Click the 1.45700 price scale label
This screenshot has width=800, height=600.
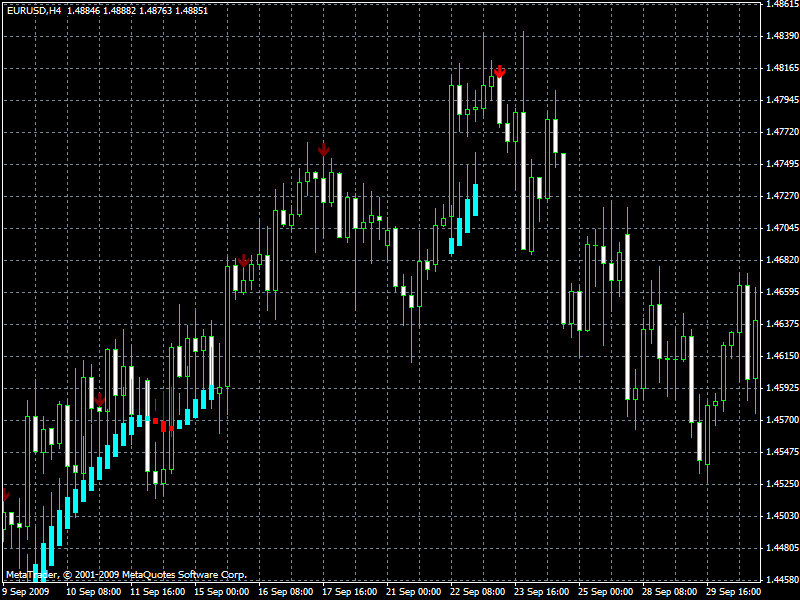click(782, 419)
